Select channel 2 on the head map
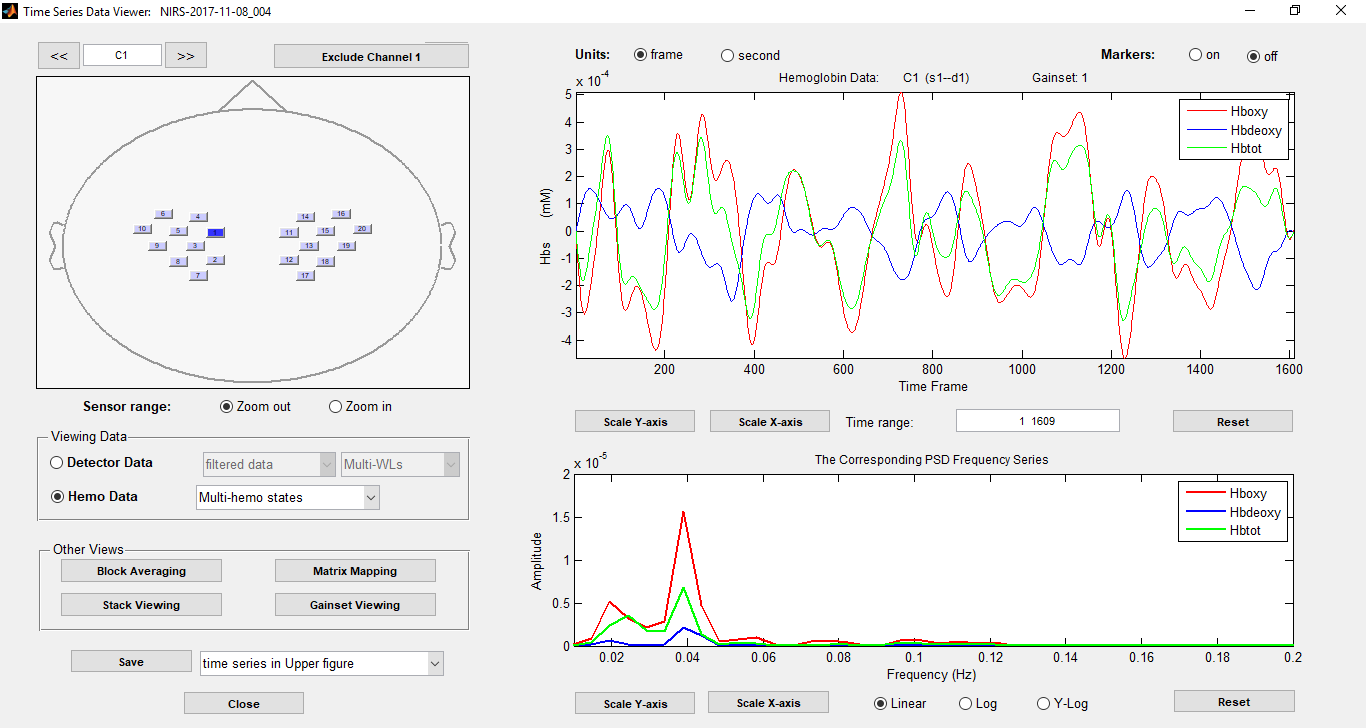Image resolution: width=1366 pixels, height=728 pixels. [x=215, y=259]
